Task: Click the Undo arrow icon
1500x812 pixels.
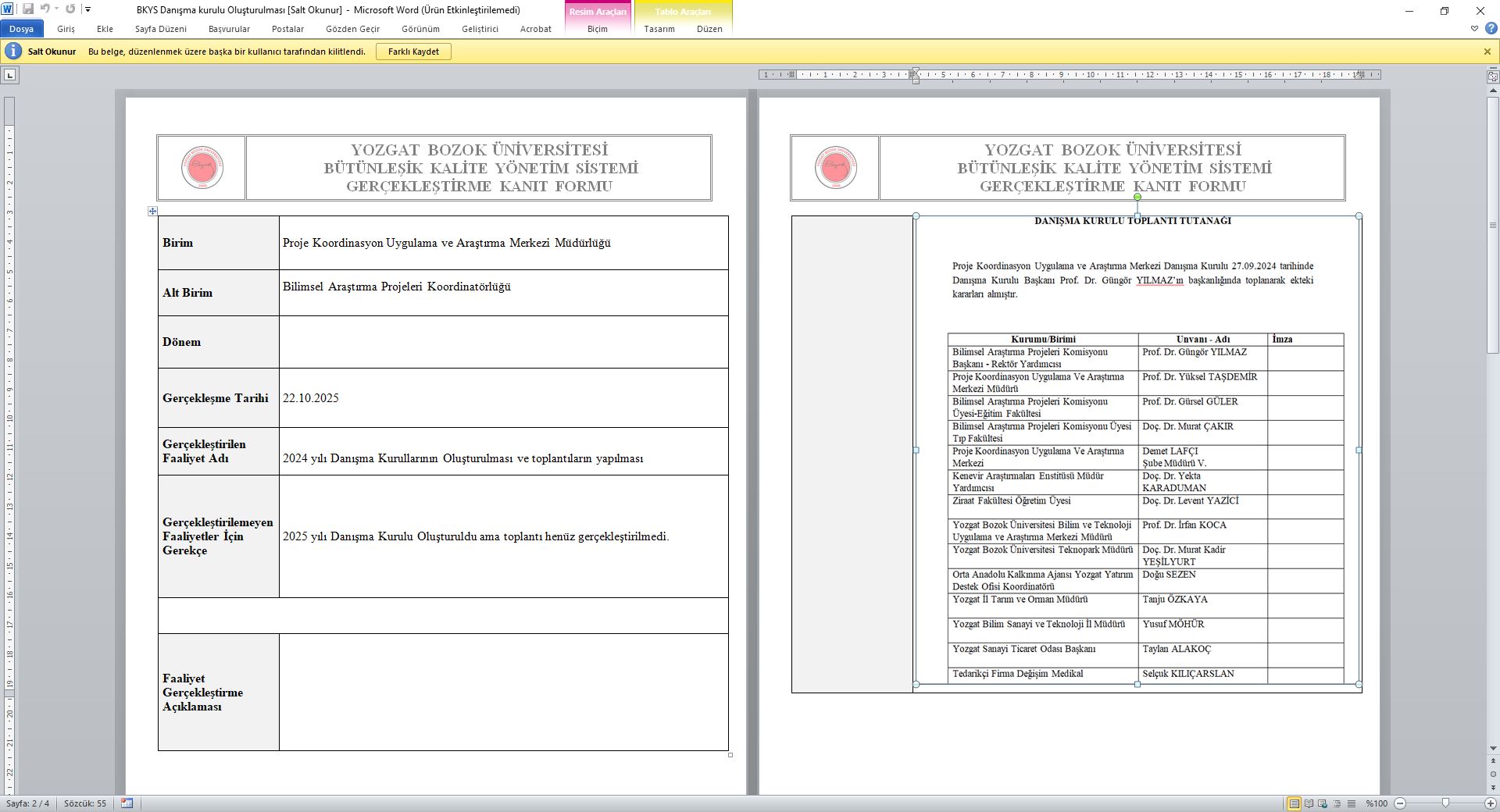Action: click(x=45, y=9)
